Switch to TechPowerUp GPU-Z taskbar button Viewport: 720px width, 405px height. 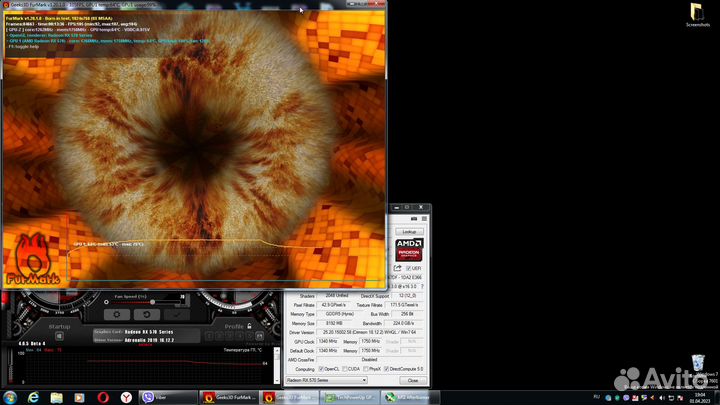(x=350, y=397)
